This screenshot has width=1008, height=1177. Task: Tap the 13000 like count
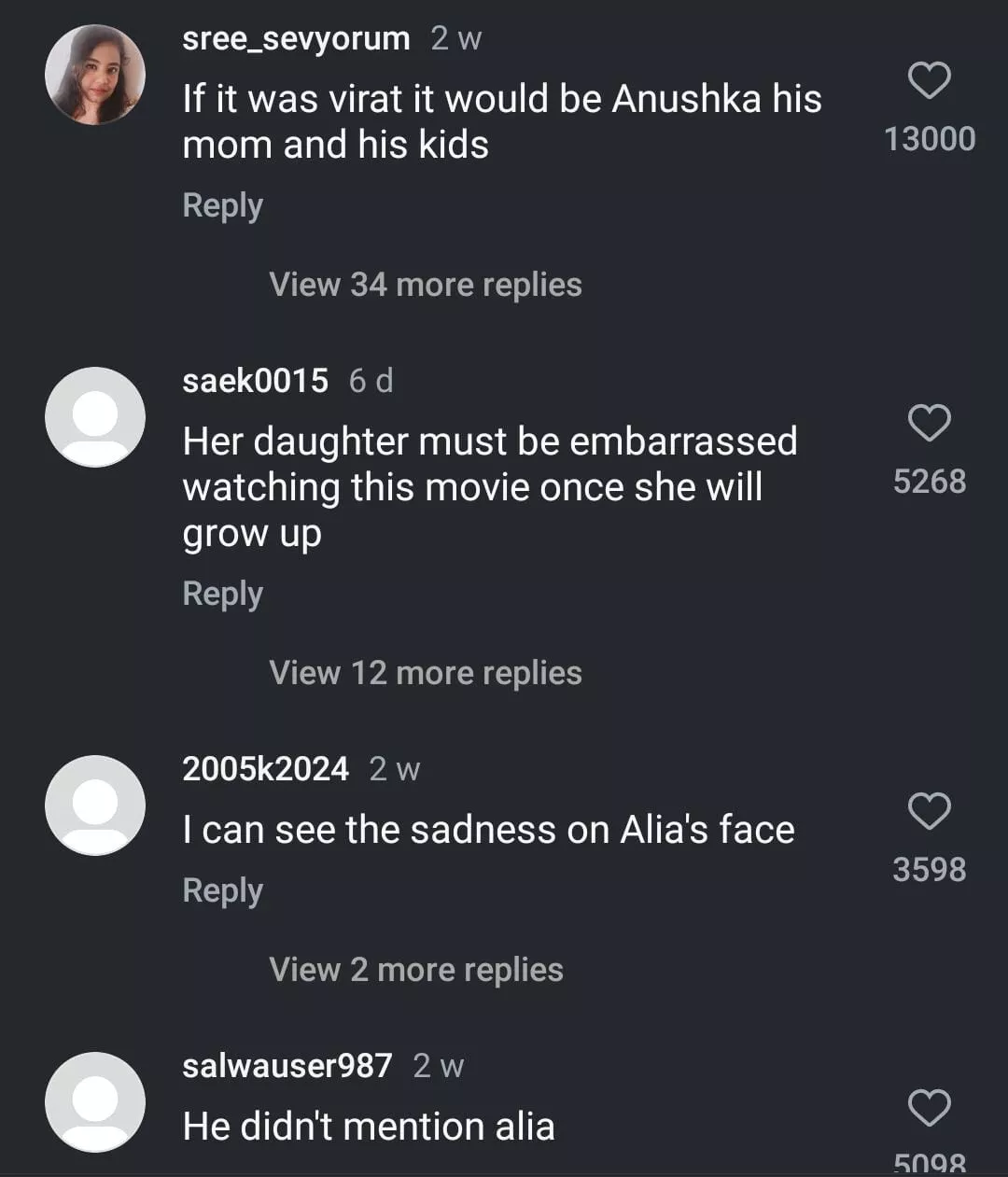929,139
